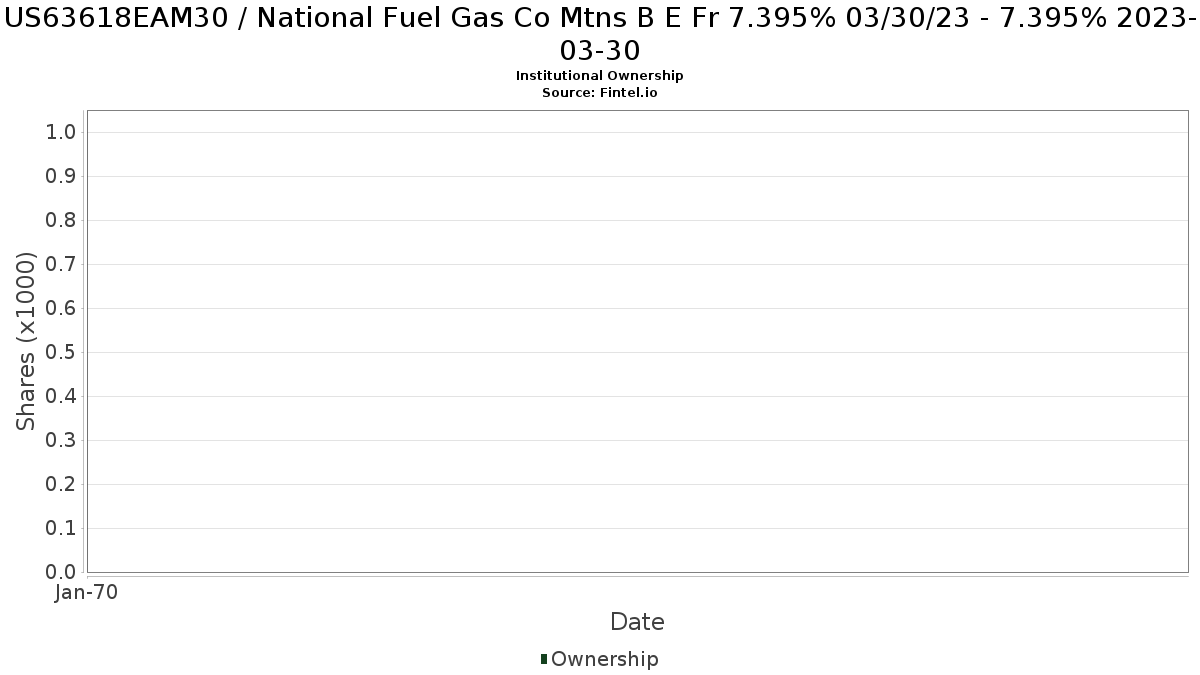
Task: Click the 0.9 y-axis tick label
Action: (60, 177)
